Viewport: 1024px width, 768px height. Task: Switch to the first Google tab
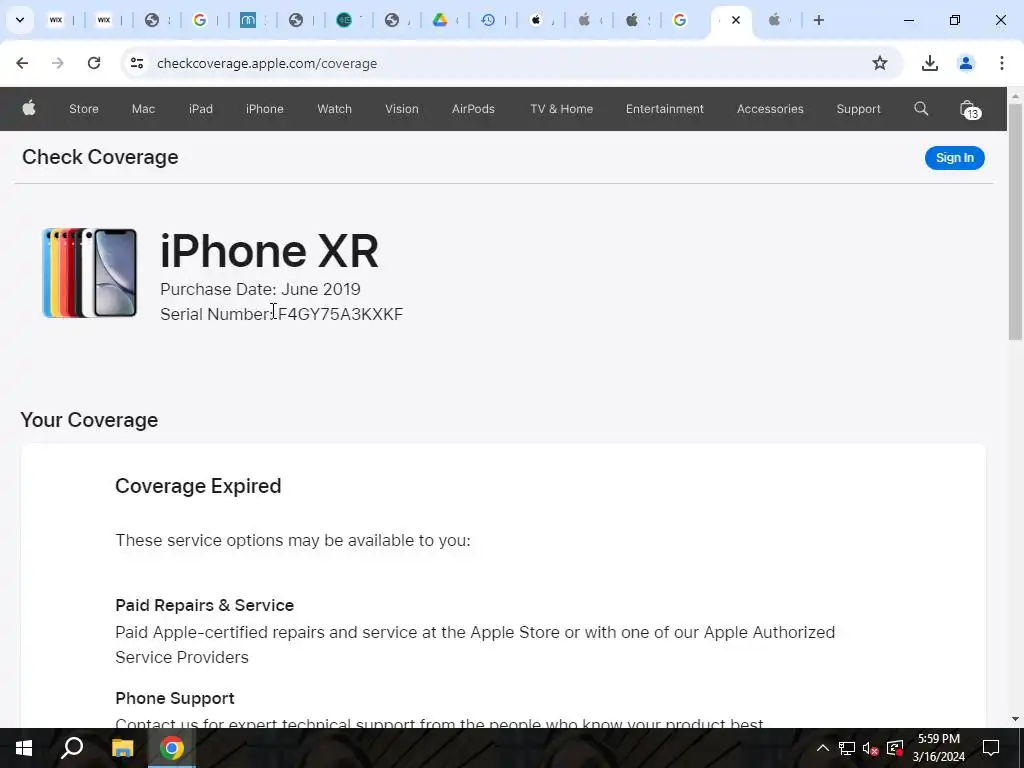pos(200,20)
